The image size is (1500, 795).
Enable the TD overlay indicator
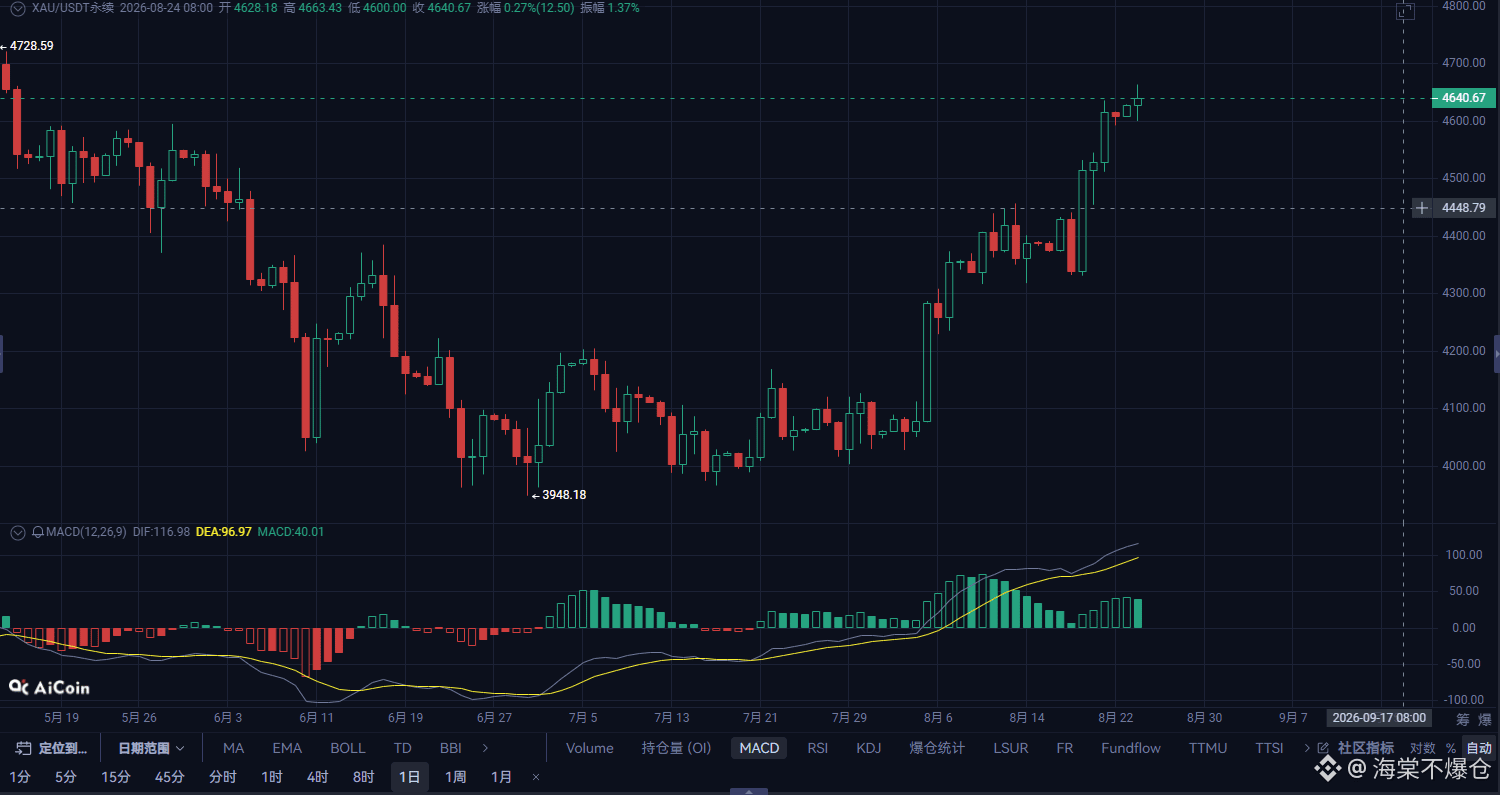[x=402, y=748]
